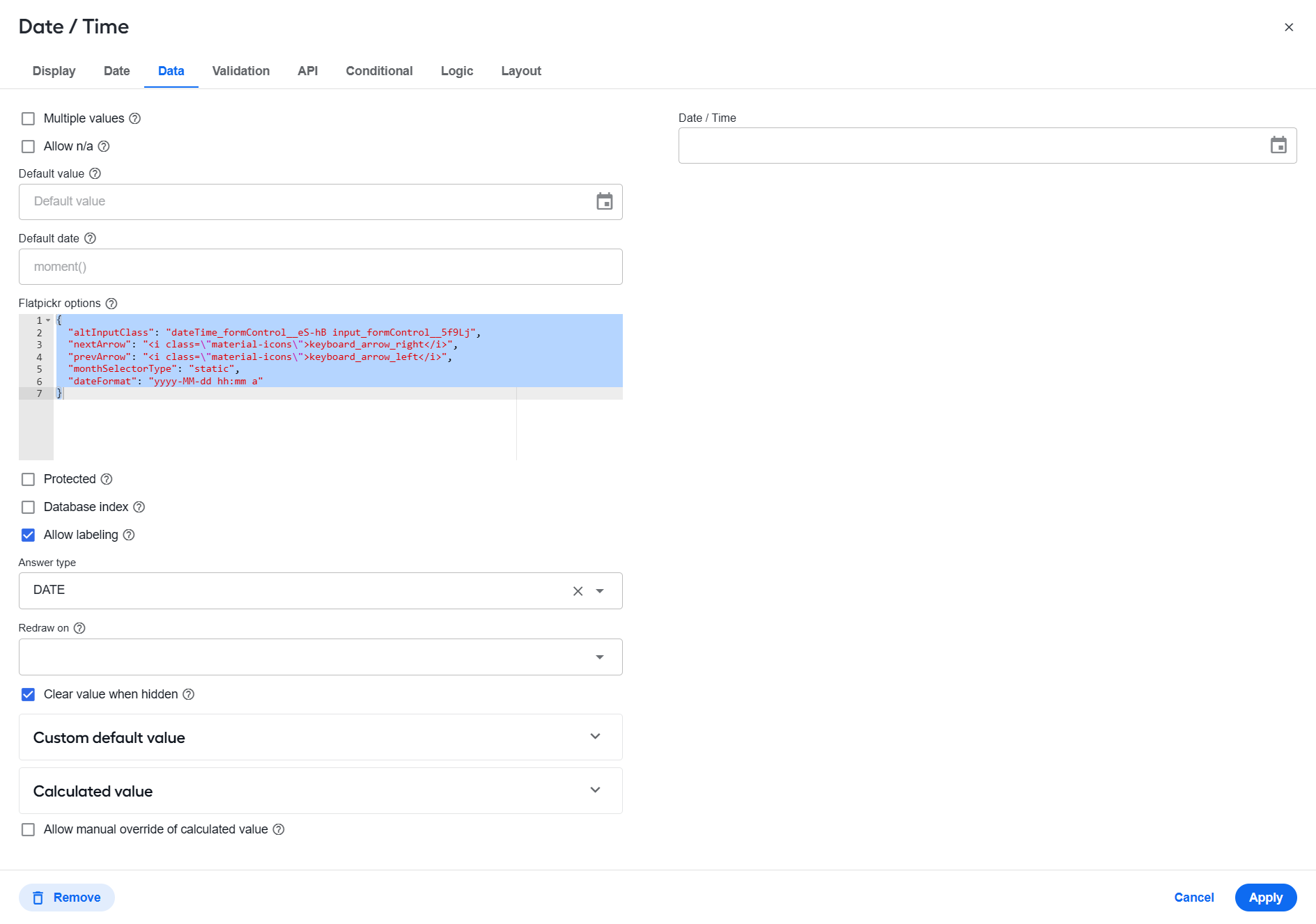The image size is (1316, 924).
Task: Click line number 7 in the editor gutter
Action: click(x=40, y=393)
